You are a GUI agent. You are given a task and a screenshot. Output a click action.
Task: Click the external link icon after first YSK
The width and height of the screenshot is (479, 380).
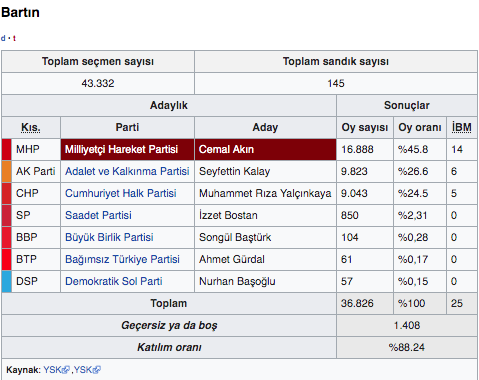tap(66, 370)
